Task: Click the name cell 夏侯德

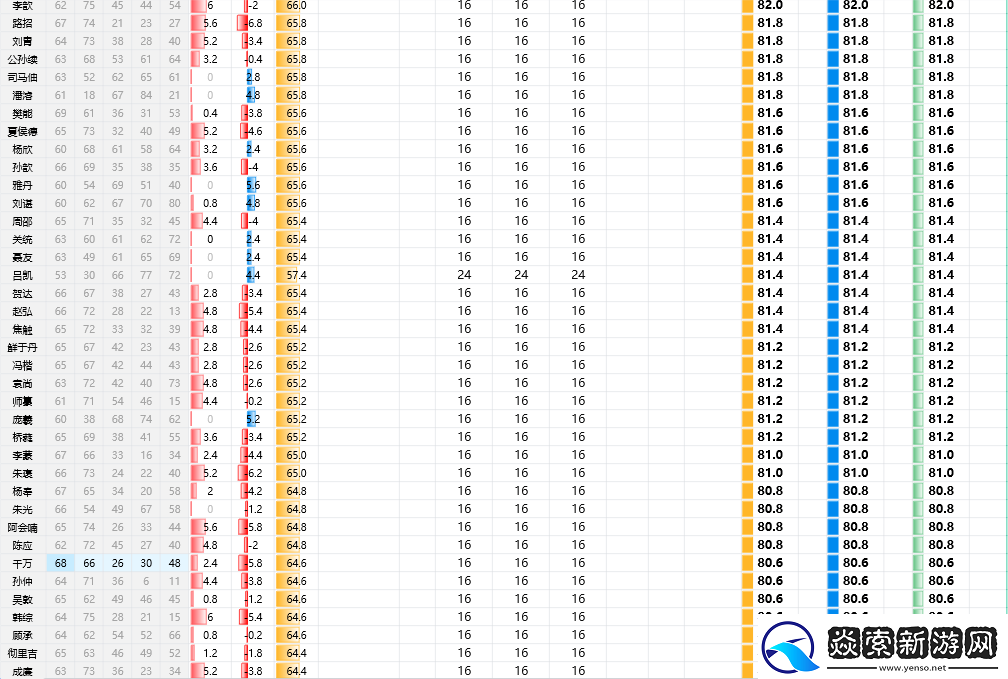Action: 22,131
